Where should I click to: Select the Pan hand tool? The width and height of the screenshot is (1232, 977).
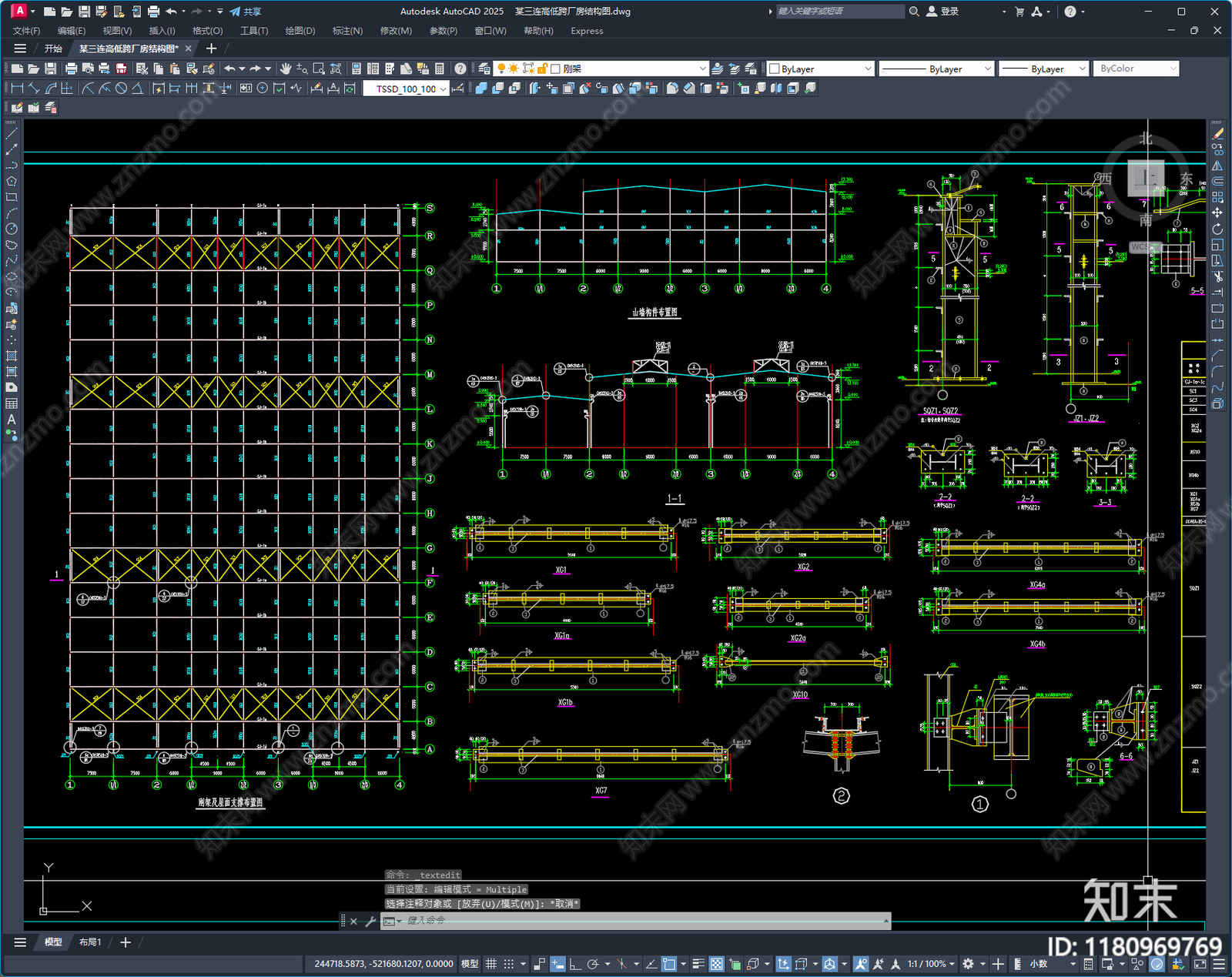click(x=286, y=69)
